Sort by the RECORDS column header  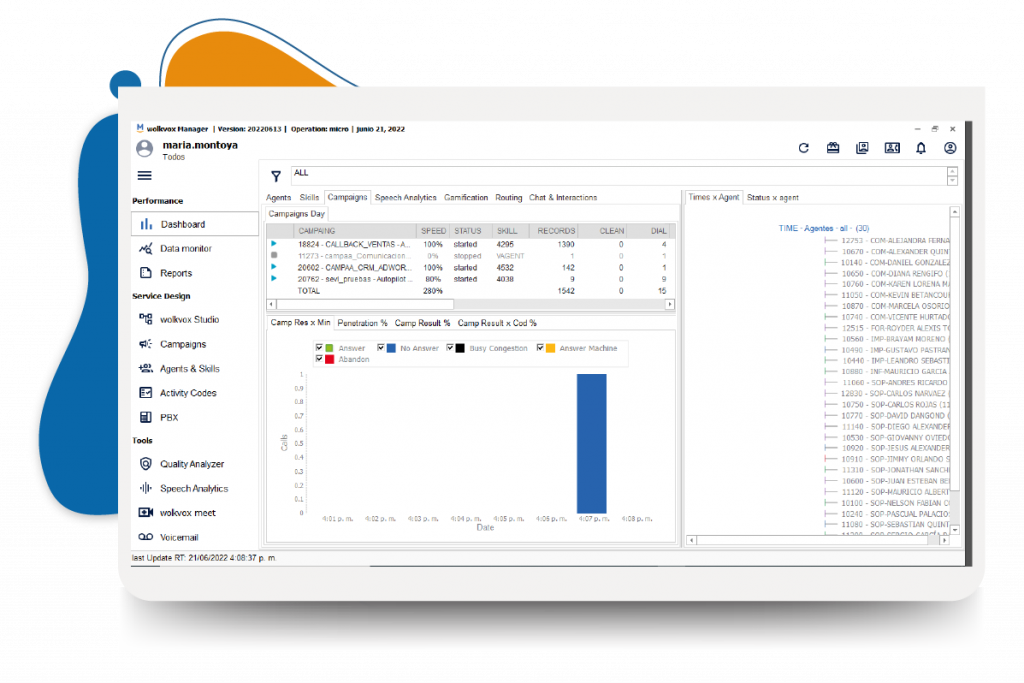pyautogui.click(x=556, y=230)
